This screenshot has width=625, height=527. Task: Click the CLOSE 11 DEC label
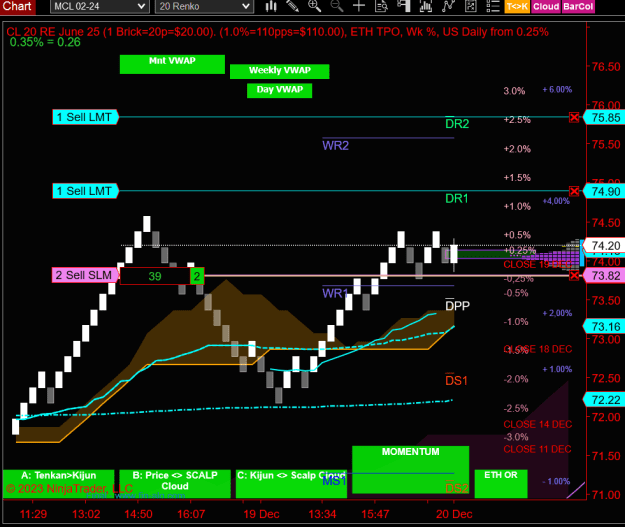click(x=538, y=449)
